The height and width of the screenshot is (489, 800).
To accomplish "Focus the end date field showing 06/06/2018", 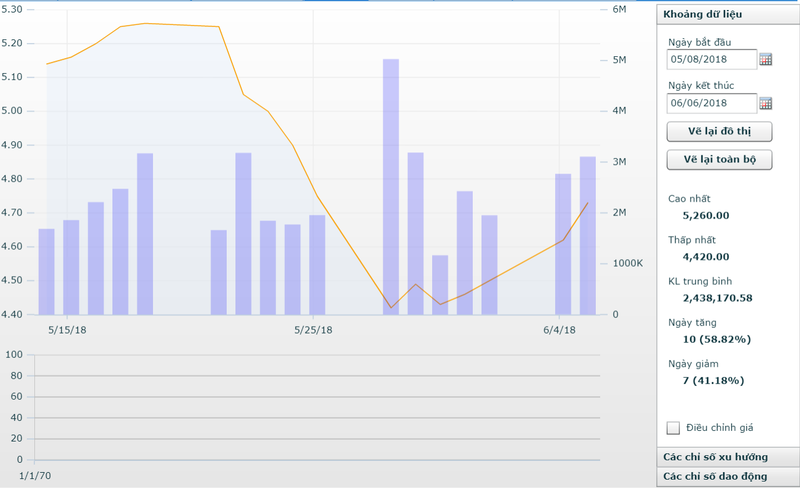I will point(711,103).
